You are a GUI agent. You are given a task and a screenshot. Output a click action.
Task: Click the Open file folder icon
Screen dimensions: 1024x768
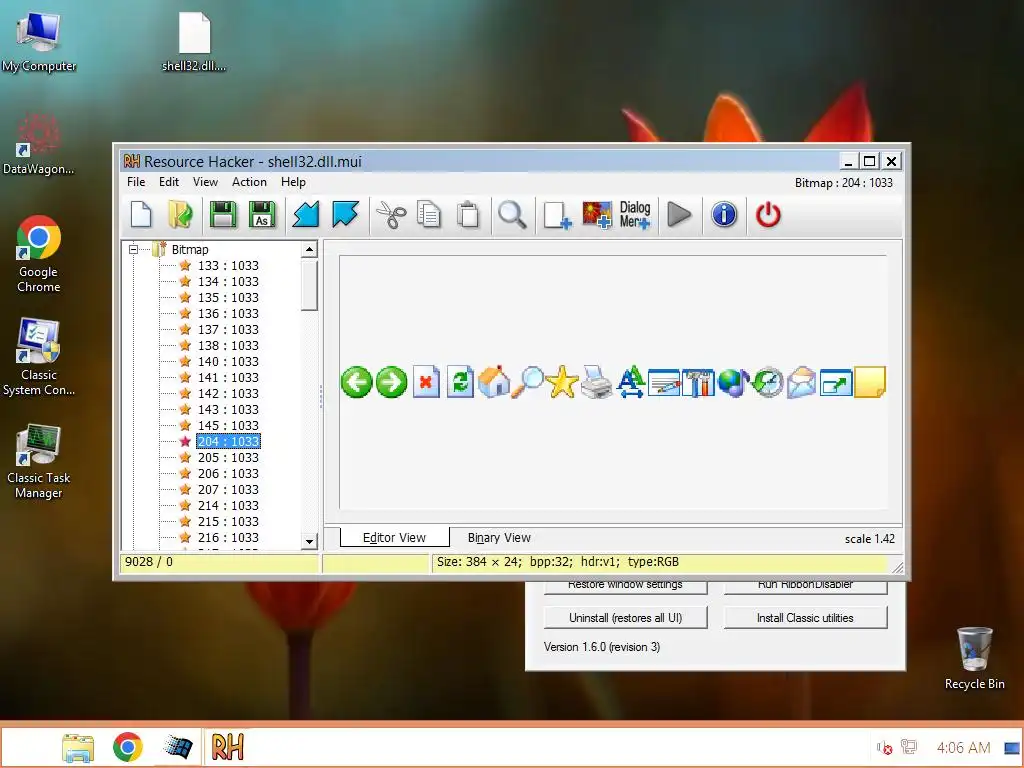coord(180,215)
